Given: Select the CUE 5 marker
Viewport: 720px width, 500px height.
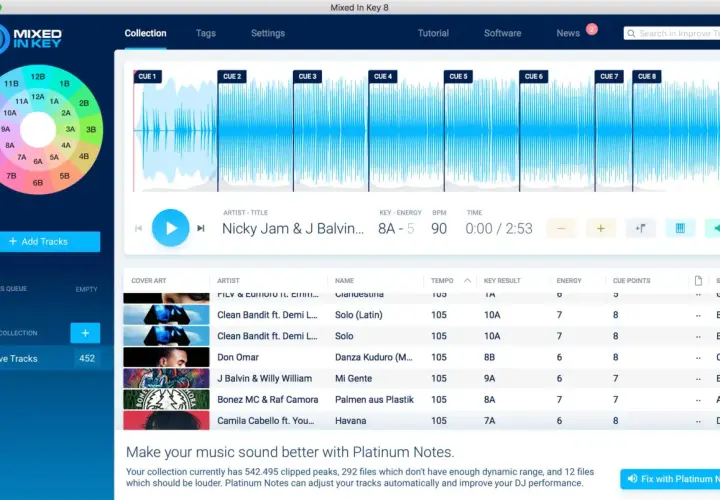Looking at the screenshot, I should pyautogui.click(x=458, y=76).
